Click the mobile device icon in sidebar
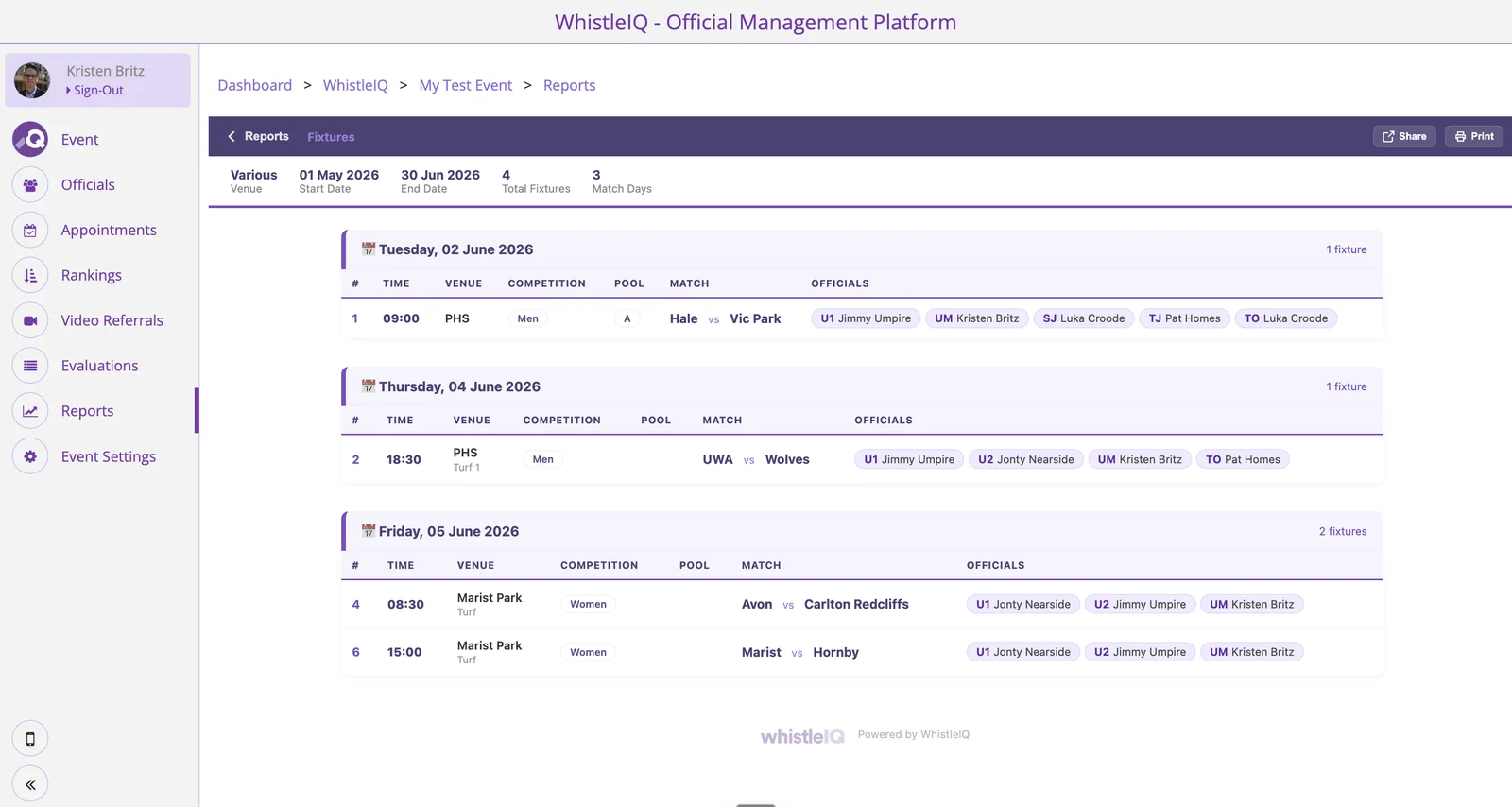1512x807 pixels. tap(30, 739)
